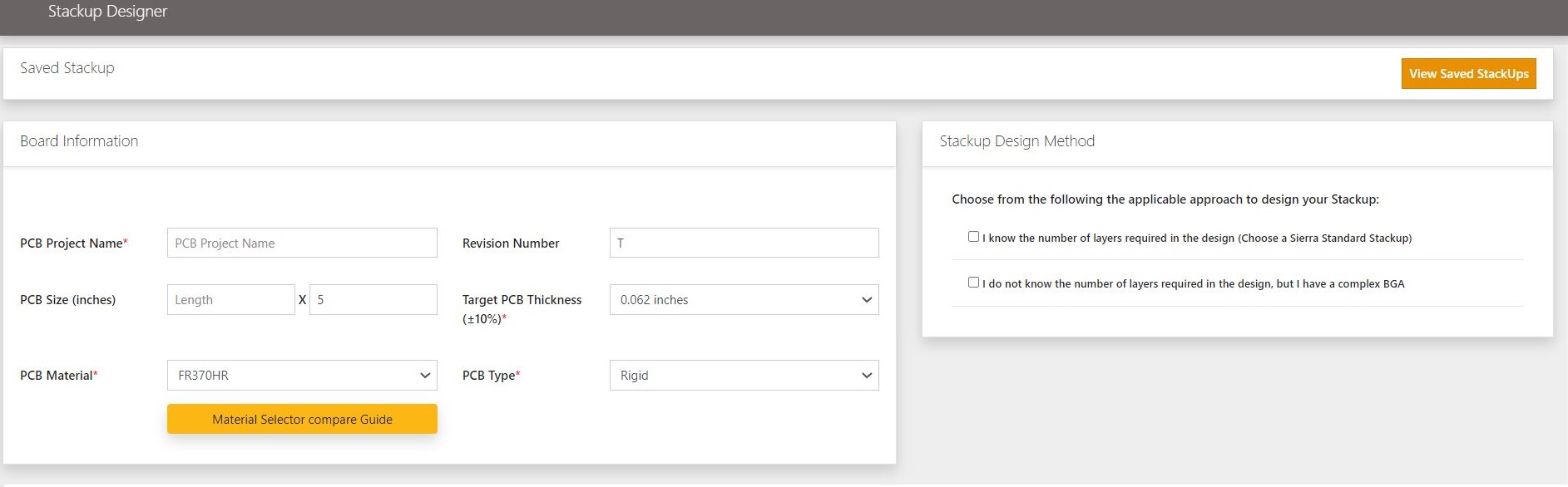Screen dimensions: 1568x487
Task: Click the PCB Size (inches) label
Action: point(67,300)
